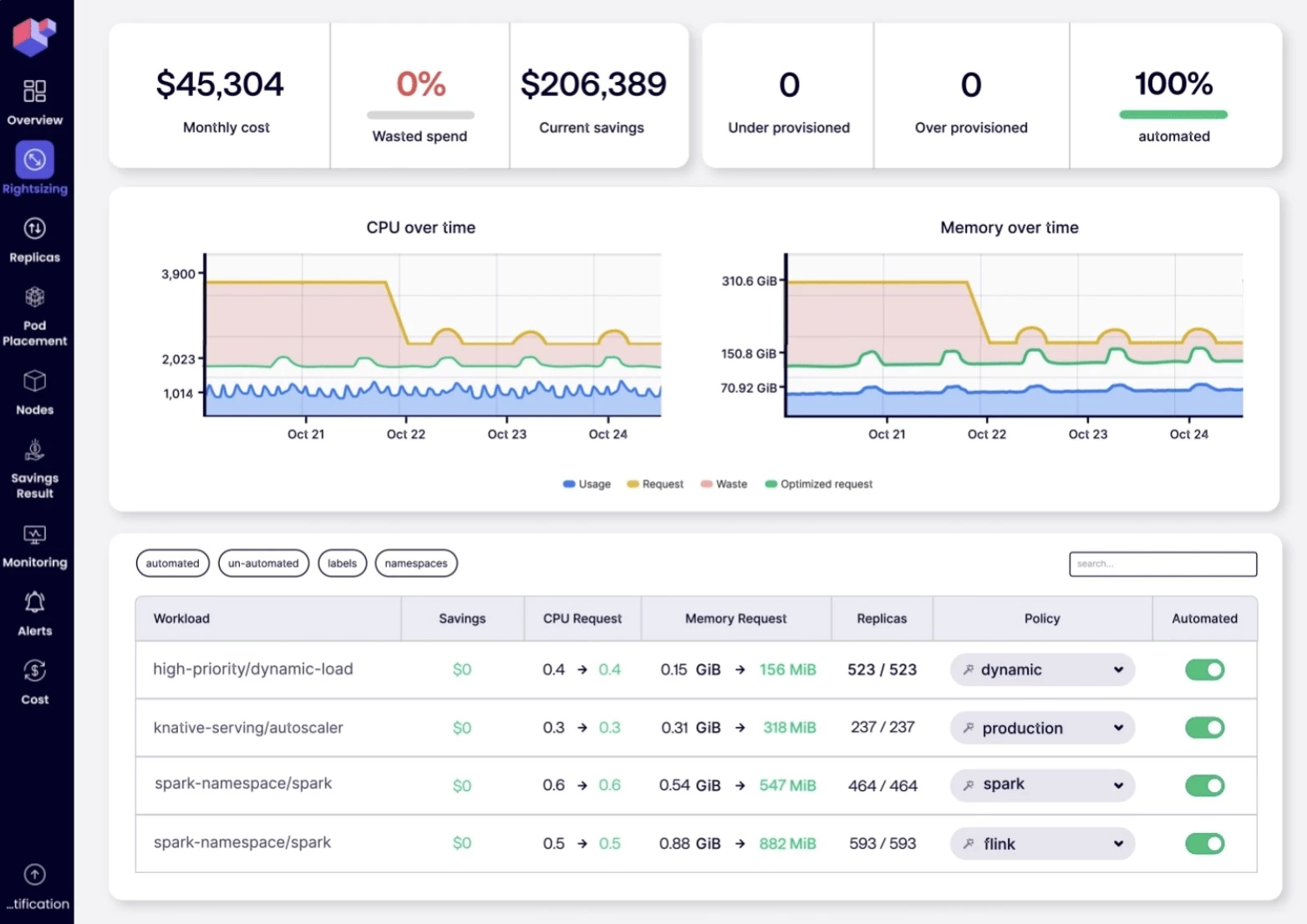Click wrench icon in spark policy
Image resolution: width=1307 pixels, height=924 pixels.
969,785
